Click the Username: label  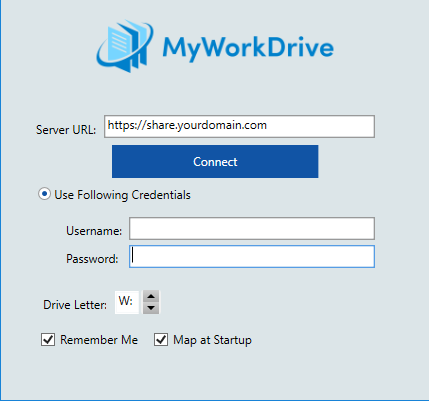click(x=94, y=231)
